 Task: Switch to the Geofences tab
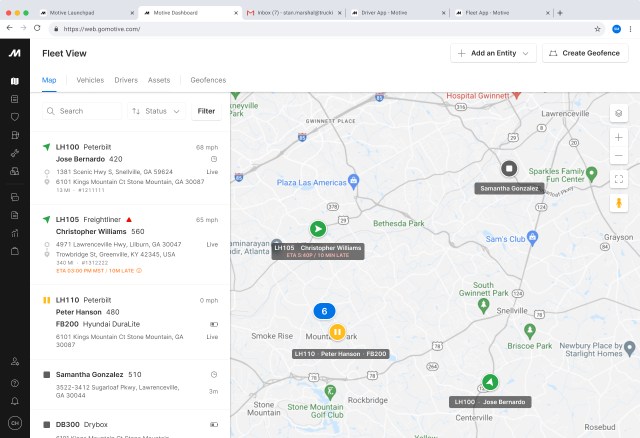coord(208,80)
